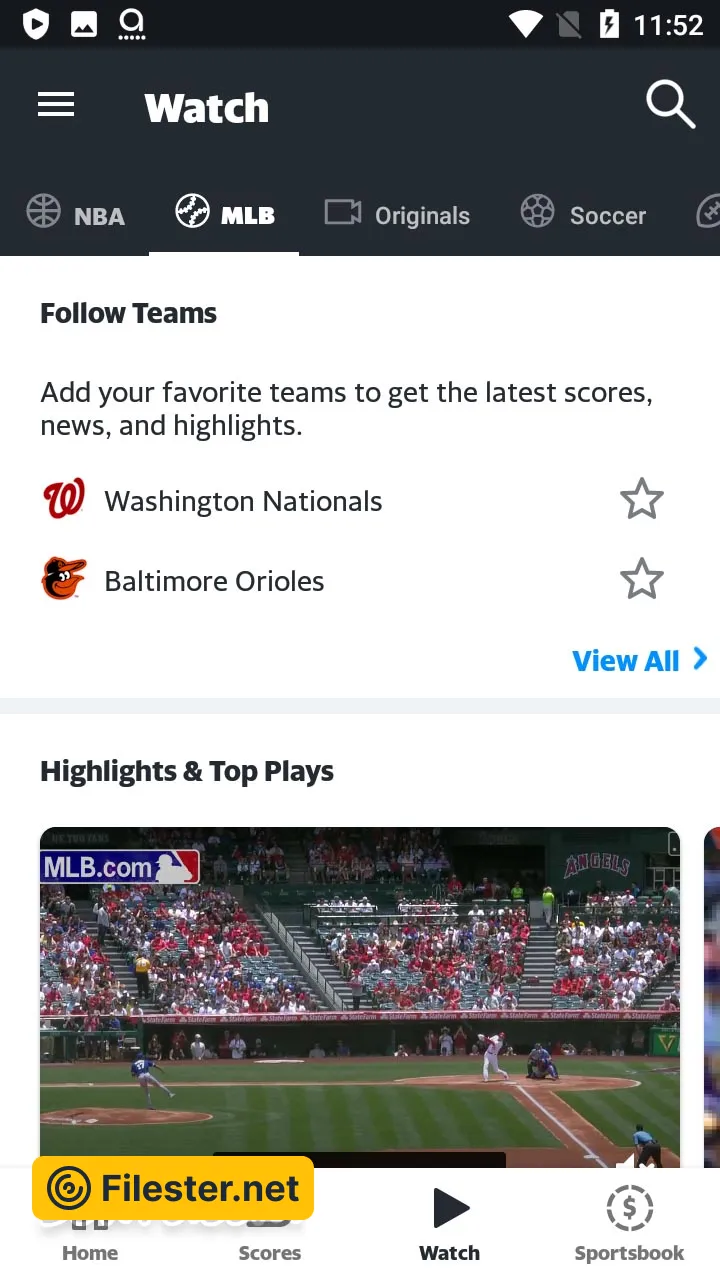Click the Soccer ball icon
The height and width of the screenshot is (1280, 720).
pos(537,211)
